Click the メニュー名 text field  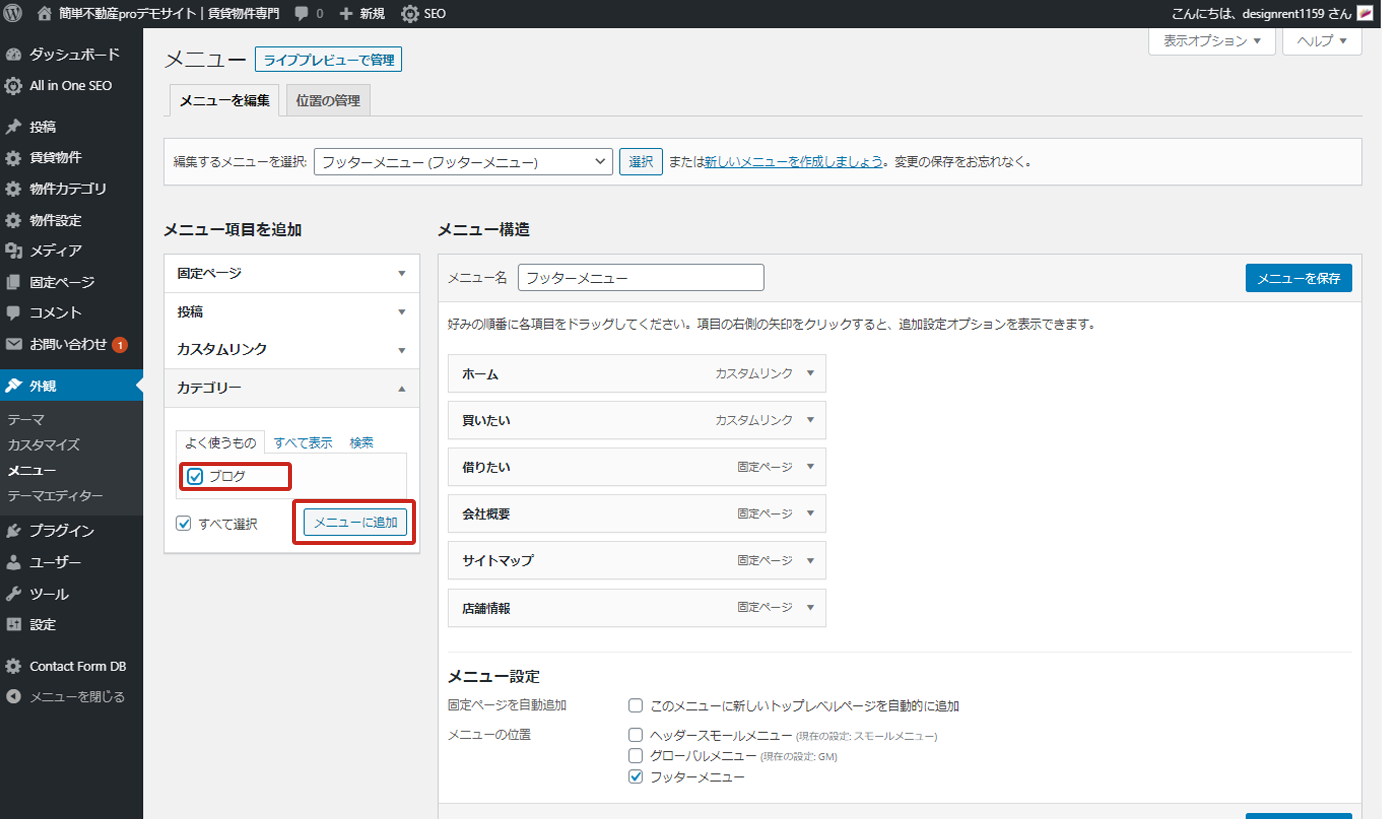tap(640, 278)
